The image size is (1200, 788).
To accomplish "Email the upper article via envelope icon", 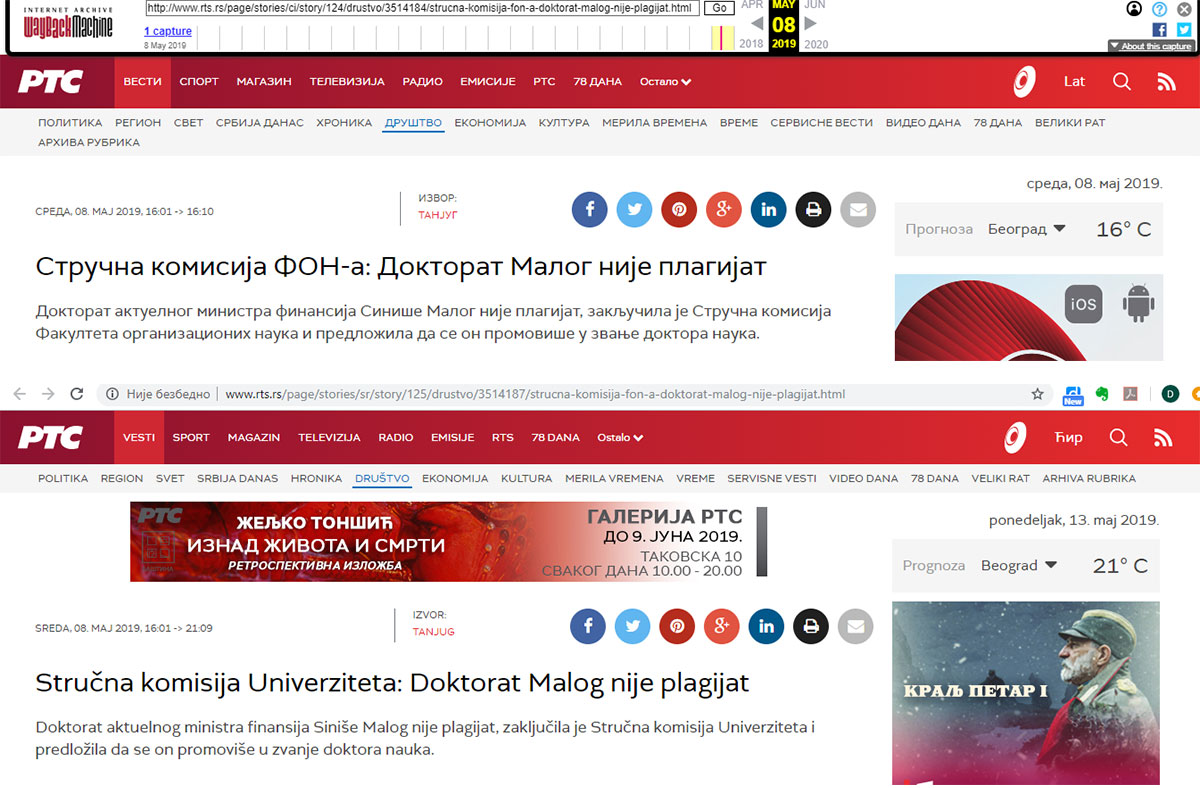I will 857,210.
